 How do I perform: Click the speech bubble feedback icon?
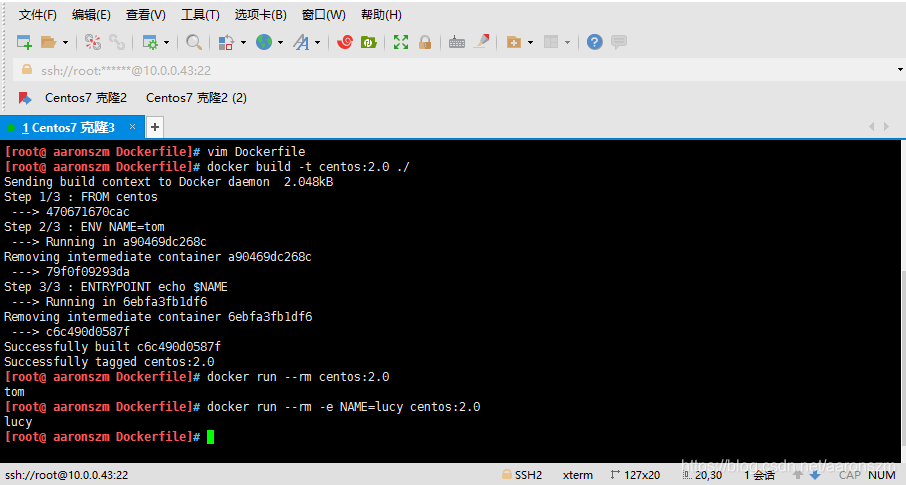coord(619,42)
